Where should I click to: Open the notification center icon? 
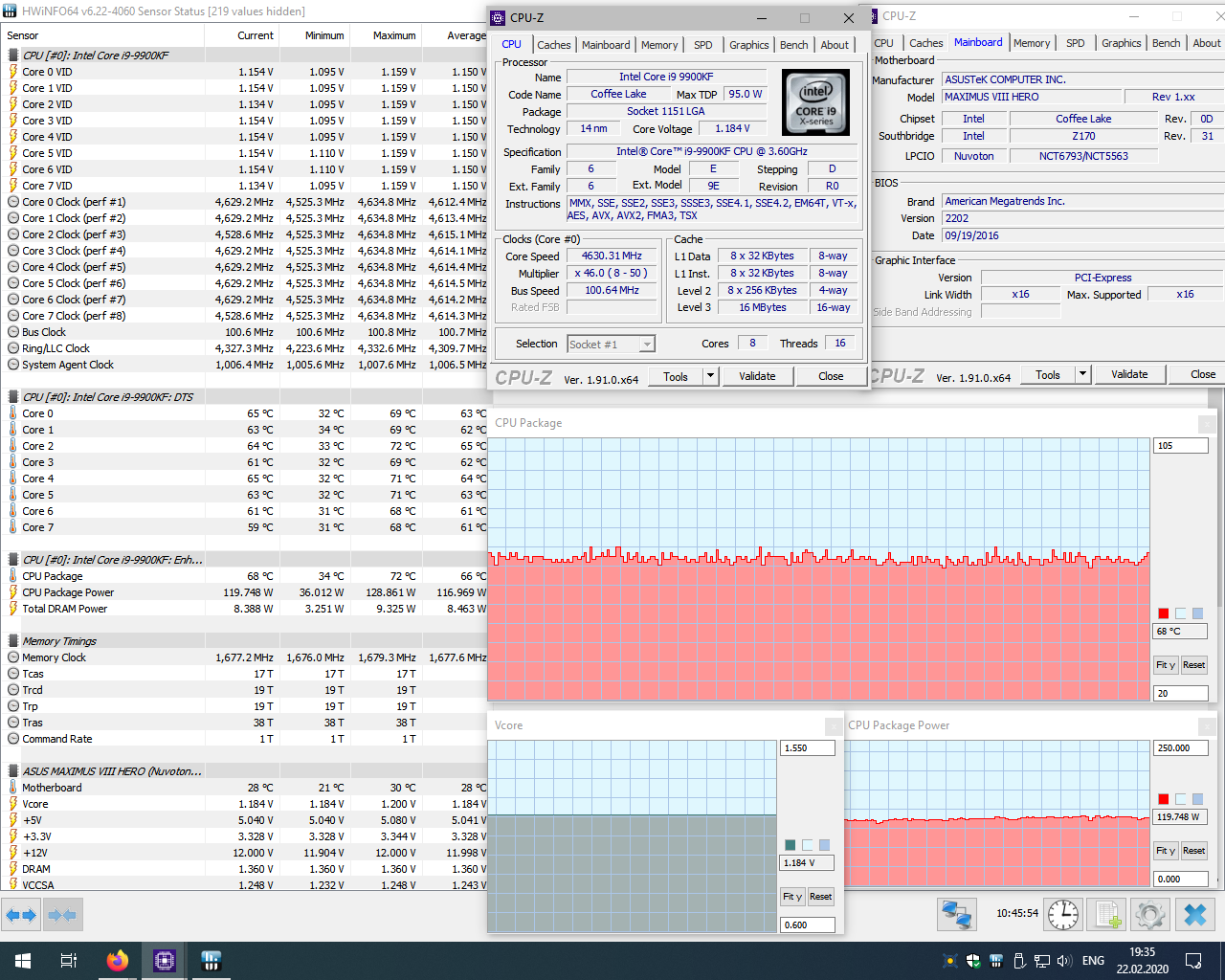pos(1193,961)
